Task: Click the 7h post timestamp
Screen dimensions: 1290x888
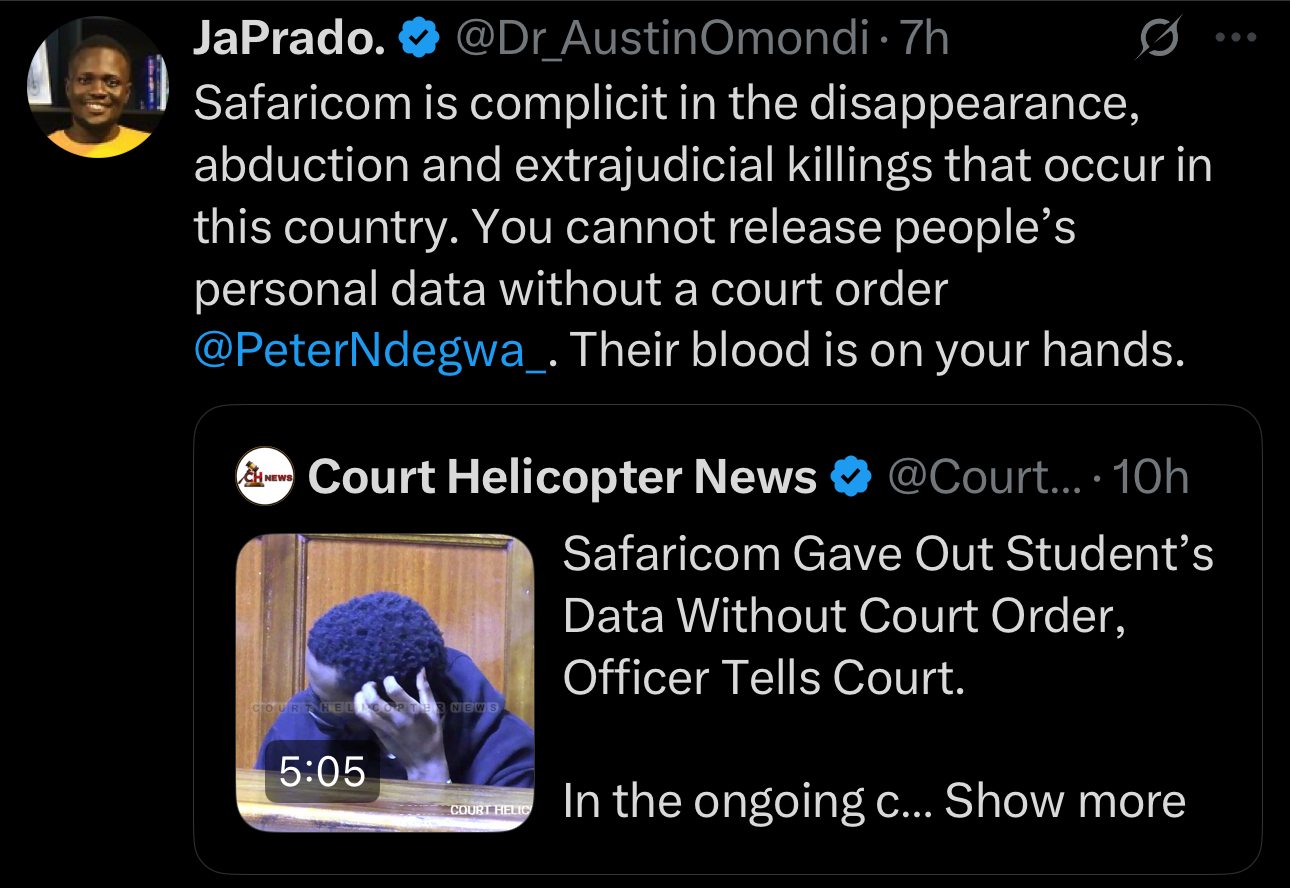Action: (925, 39)
